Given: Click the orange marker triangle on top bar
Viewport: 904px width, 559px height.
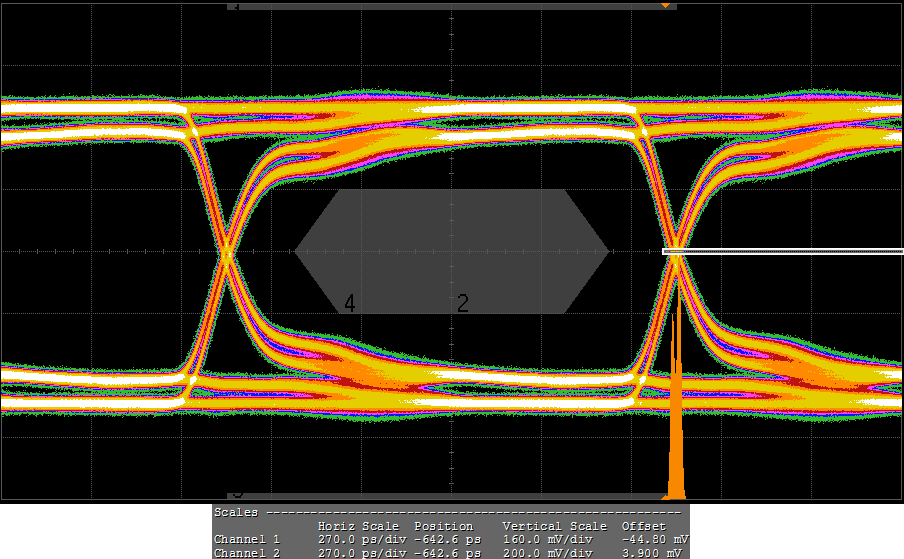Looking at the screenshot, I should 665,6.
